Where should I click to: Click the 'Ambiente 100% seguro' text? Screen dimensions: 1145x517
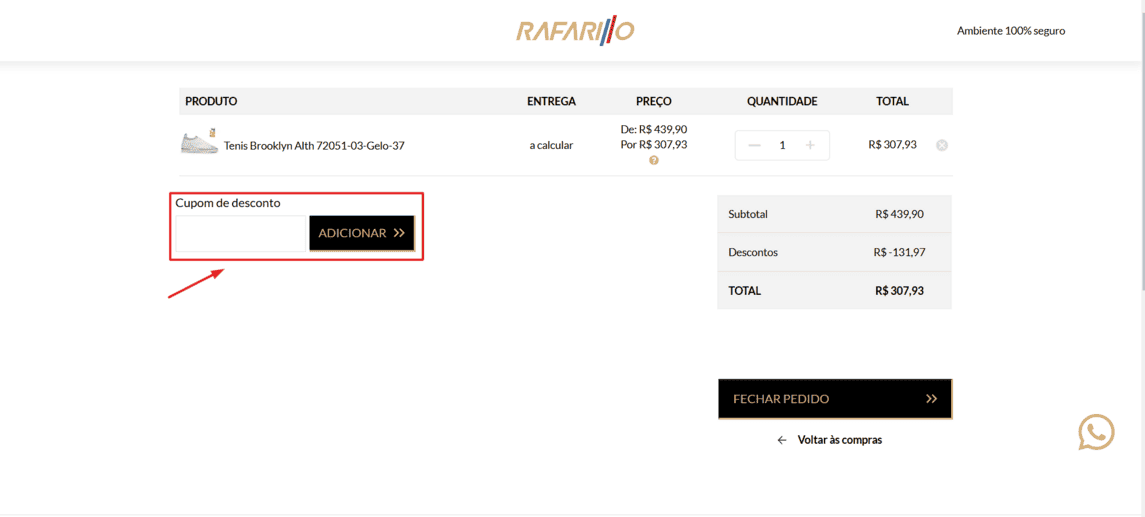point(1011,31)
